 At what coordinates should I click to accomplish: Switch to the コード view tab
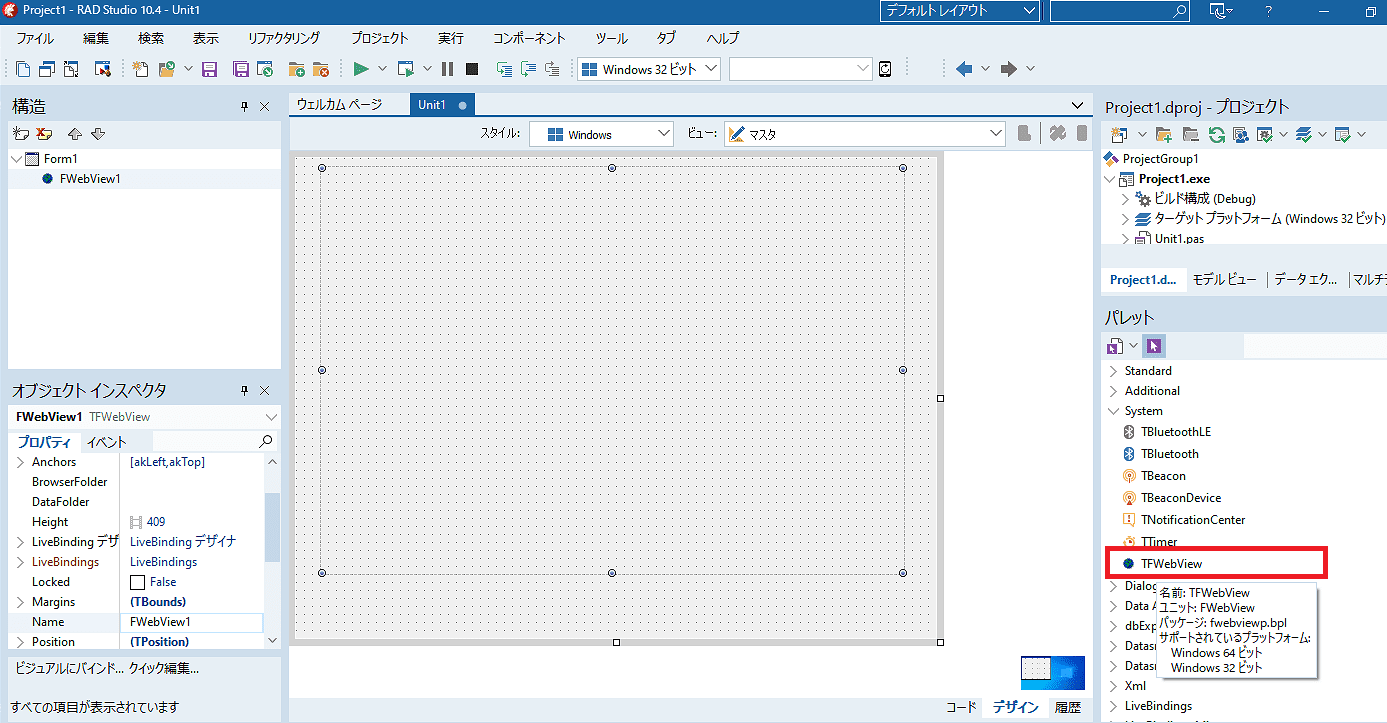click(961, 707)
